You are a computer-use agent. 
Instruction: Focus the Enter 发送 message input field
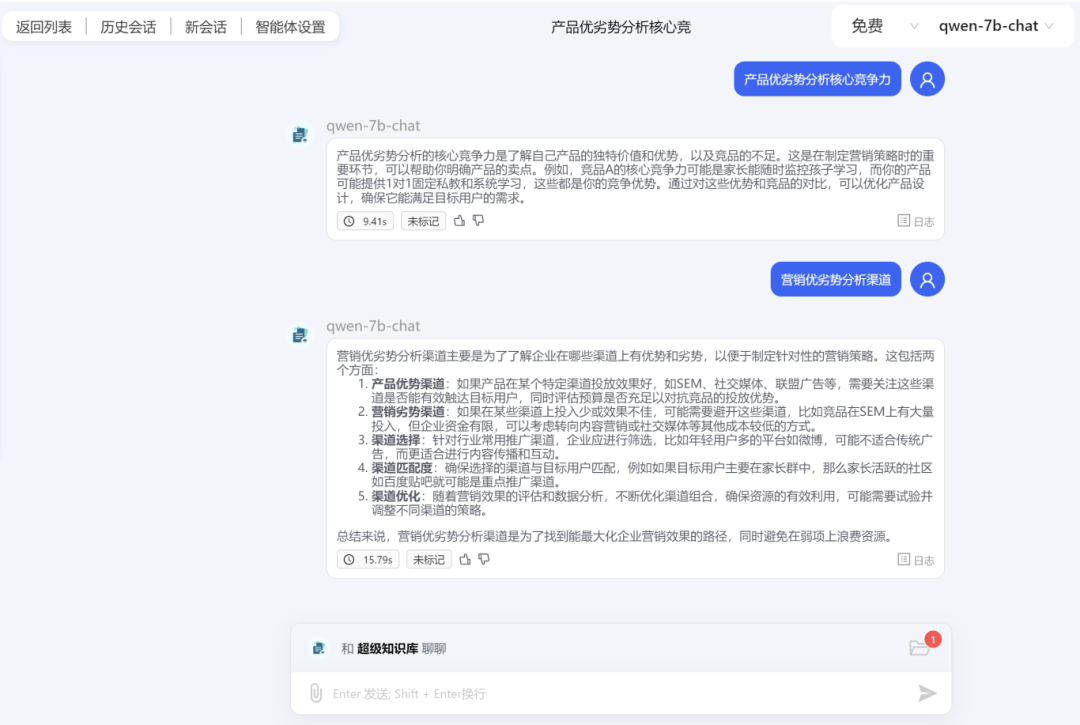620,693
